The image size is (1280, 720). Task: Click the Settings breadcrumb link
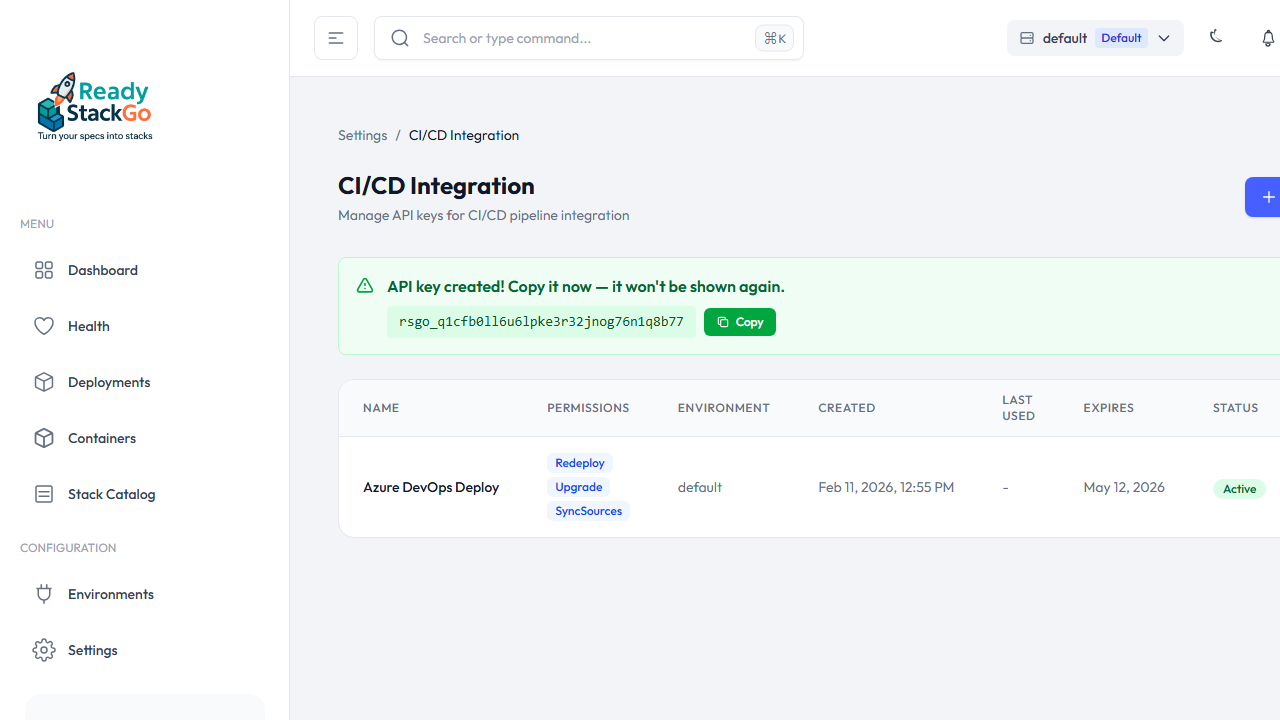coord(362,135)
